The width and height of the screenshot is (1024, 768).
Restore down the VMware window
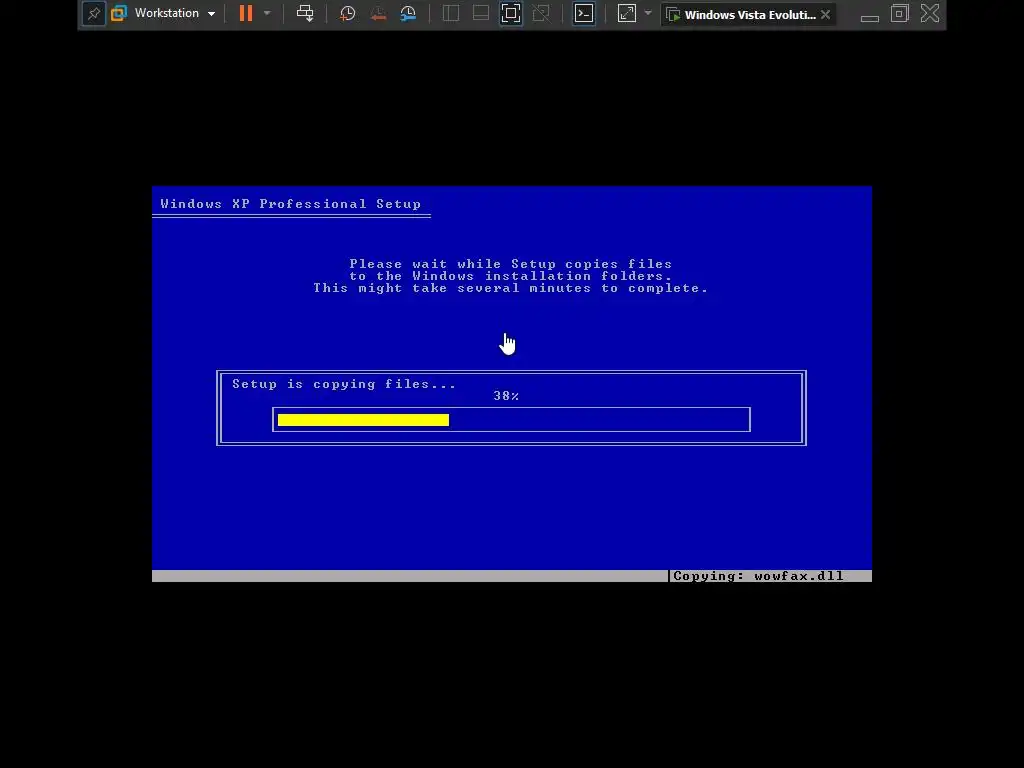click(x=900, y=13)
